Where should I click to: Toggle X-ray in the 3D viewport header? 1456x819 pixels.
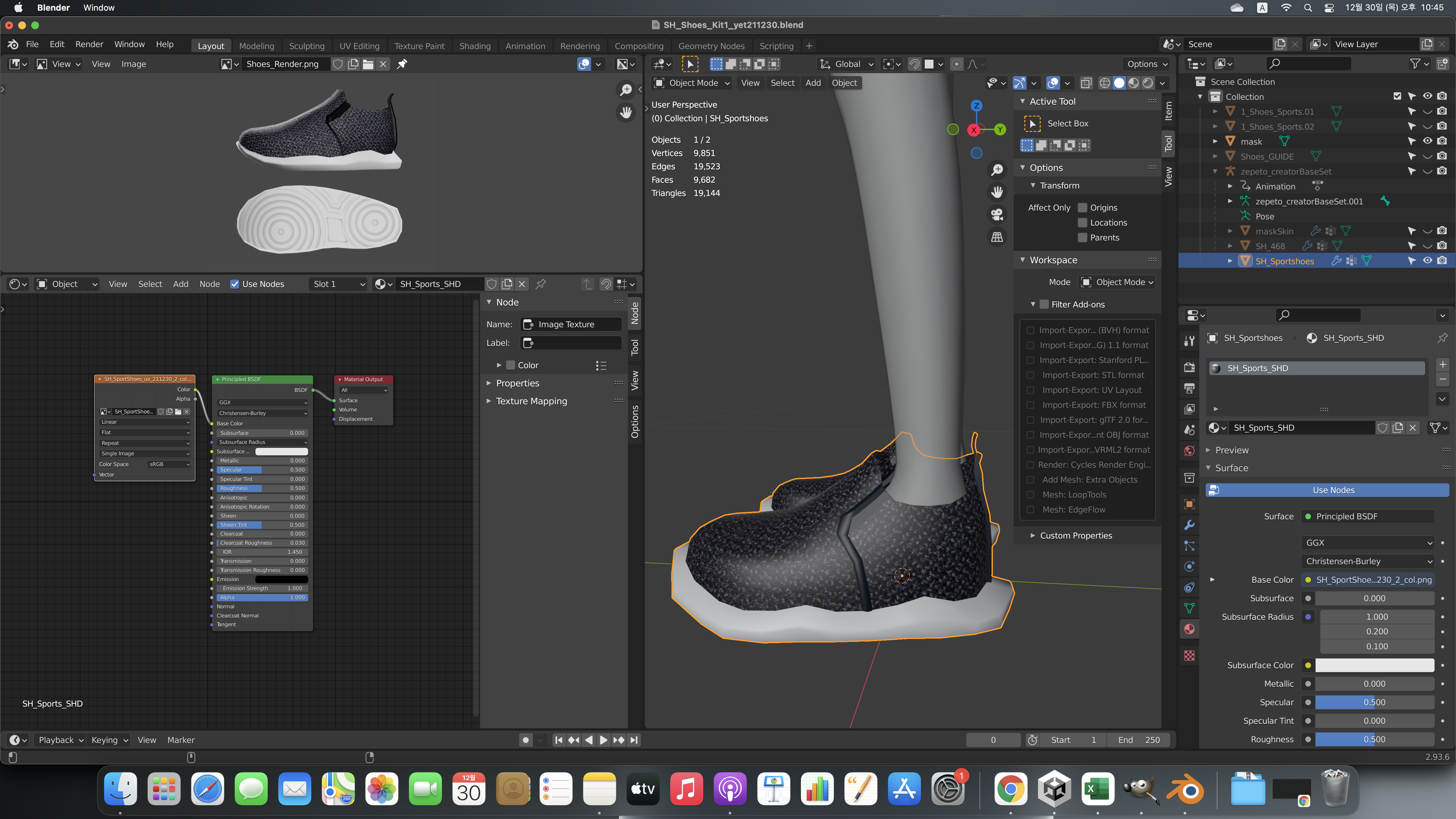[x=1086, y=83]
